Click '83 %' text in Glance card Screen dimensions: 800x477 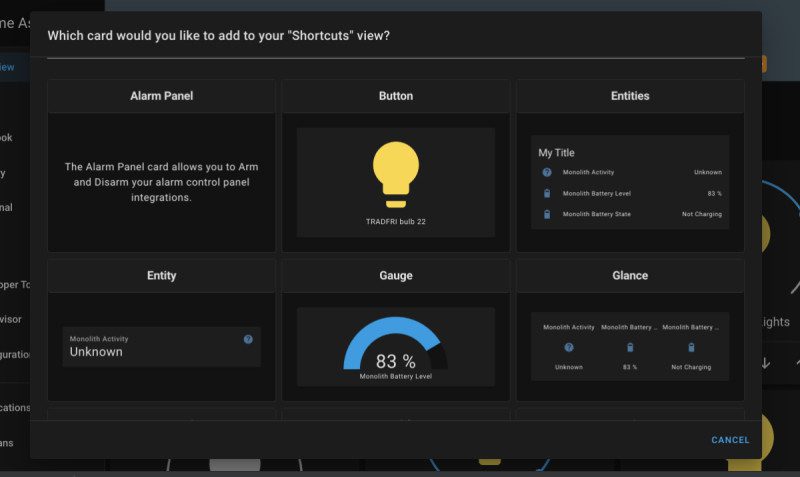click(630, 367)
